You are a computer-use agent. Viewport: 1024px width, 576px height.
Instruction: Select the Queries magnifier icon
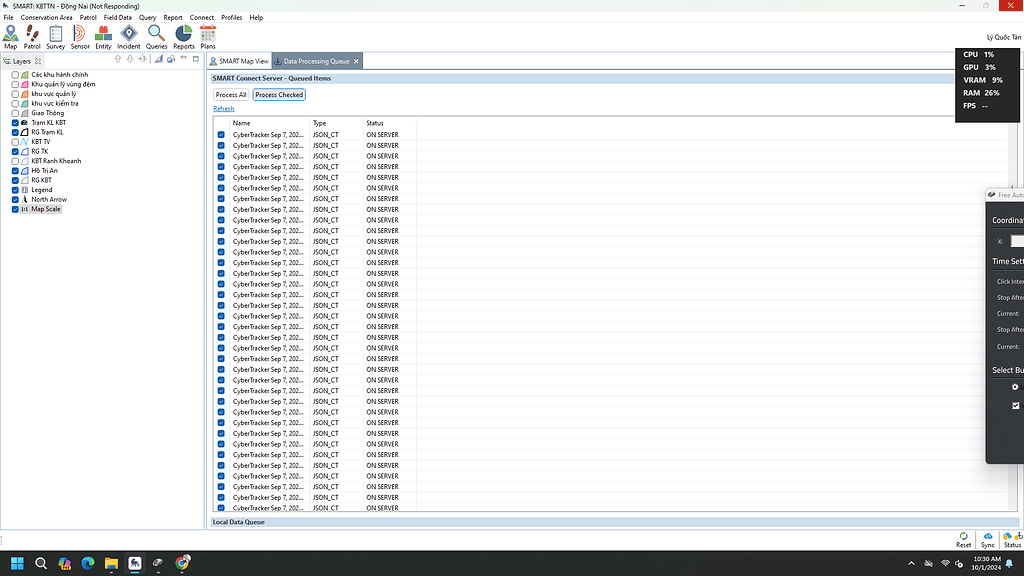[x=156, y=35]
